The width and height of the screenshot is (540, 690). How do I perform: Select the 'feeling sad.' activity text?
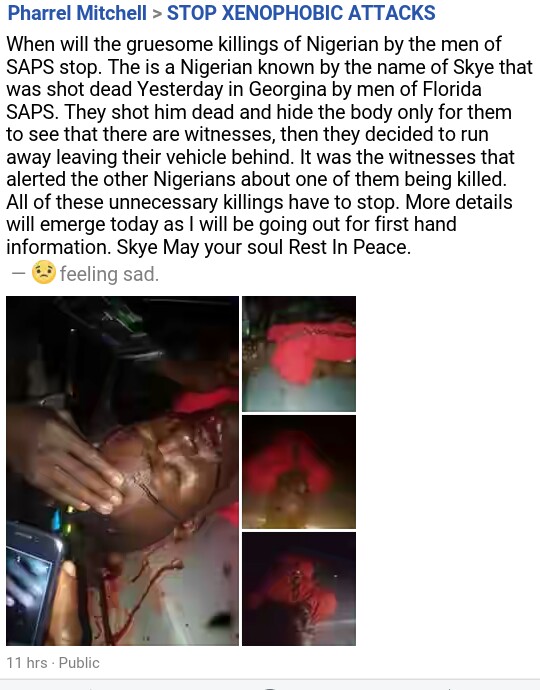109,274
